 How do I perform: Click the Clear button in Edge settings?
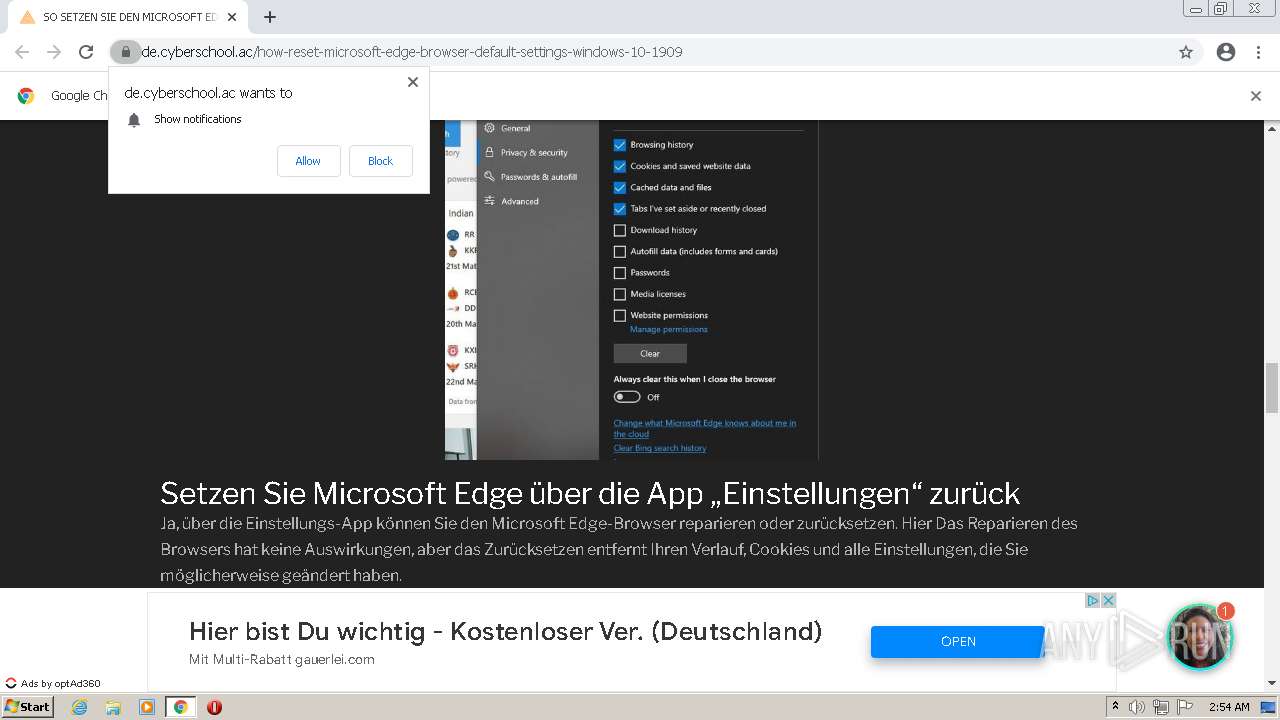(650, 353)
